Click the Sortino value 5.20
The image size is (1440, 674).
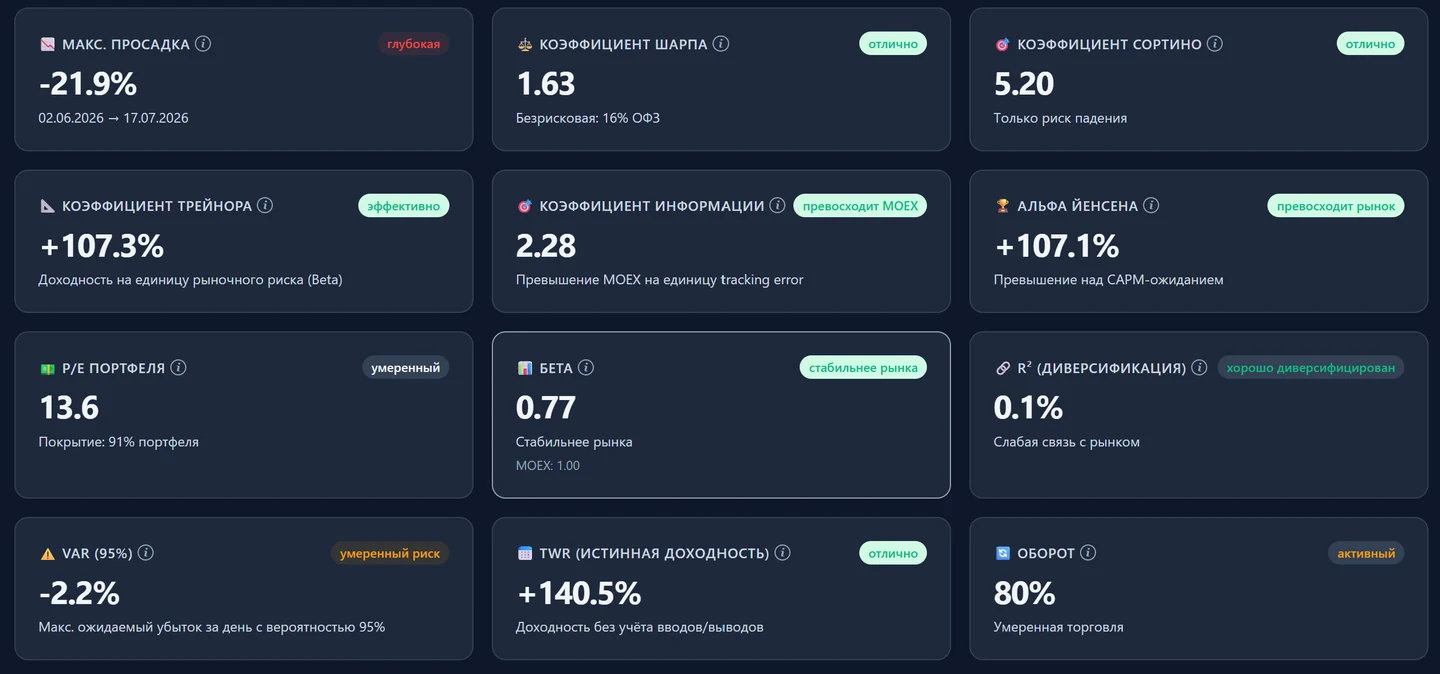[1024, 84]
